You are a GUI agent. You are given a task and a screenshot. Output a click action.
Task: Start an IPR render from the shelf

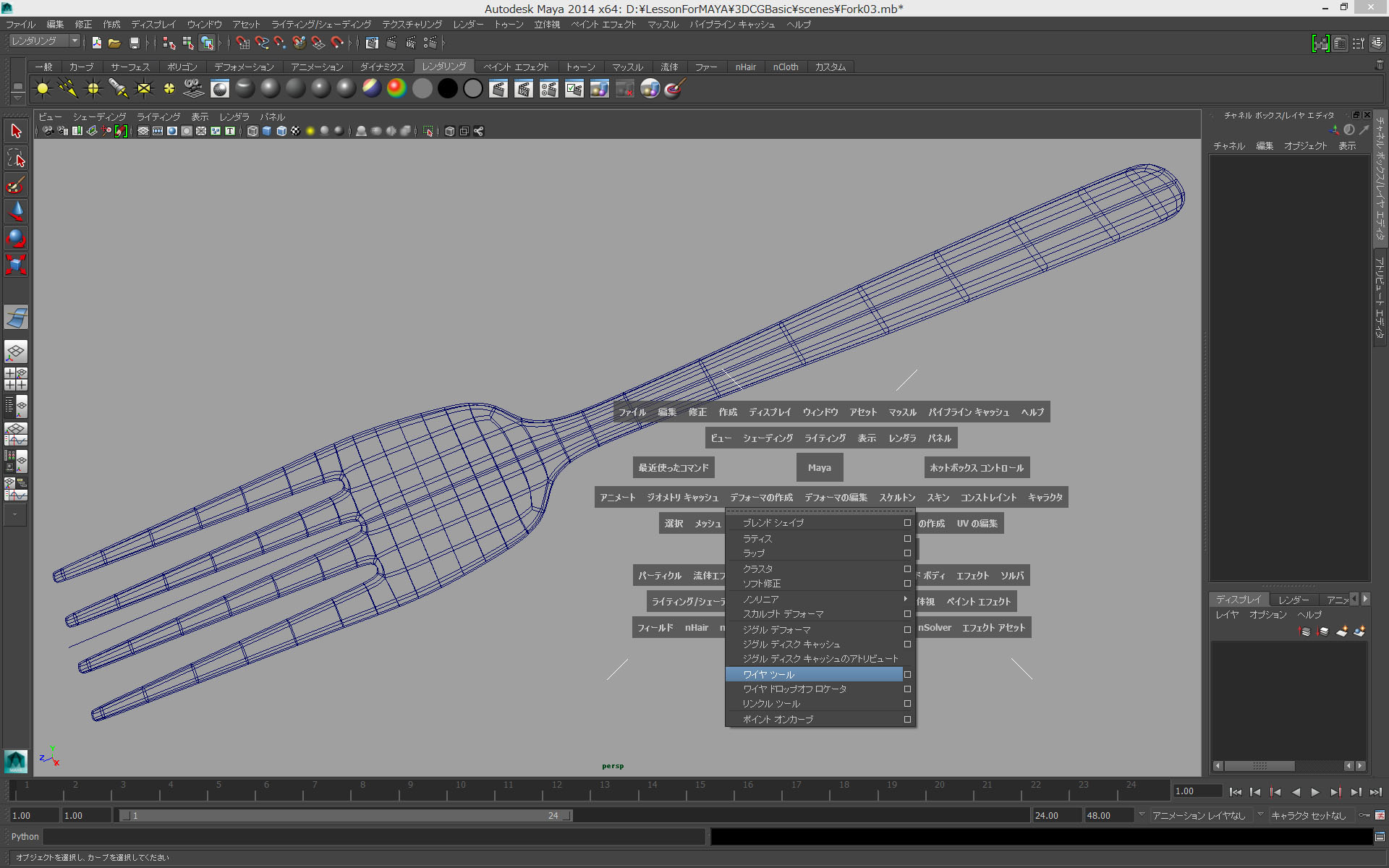click(x=523, y=88)
